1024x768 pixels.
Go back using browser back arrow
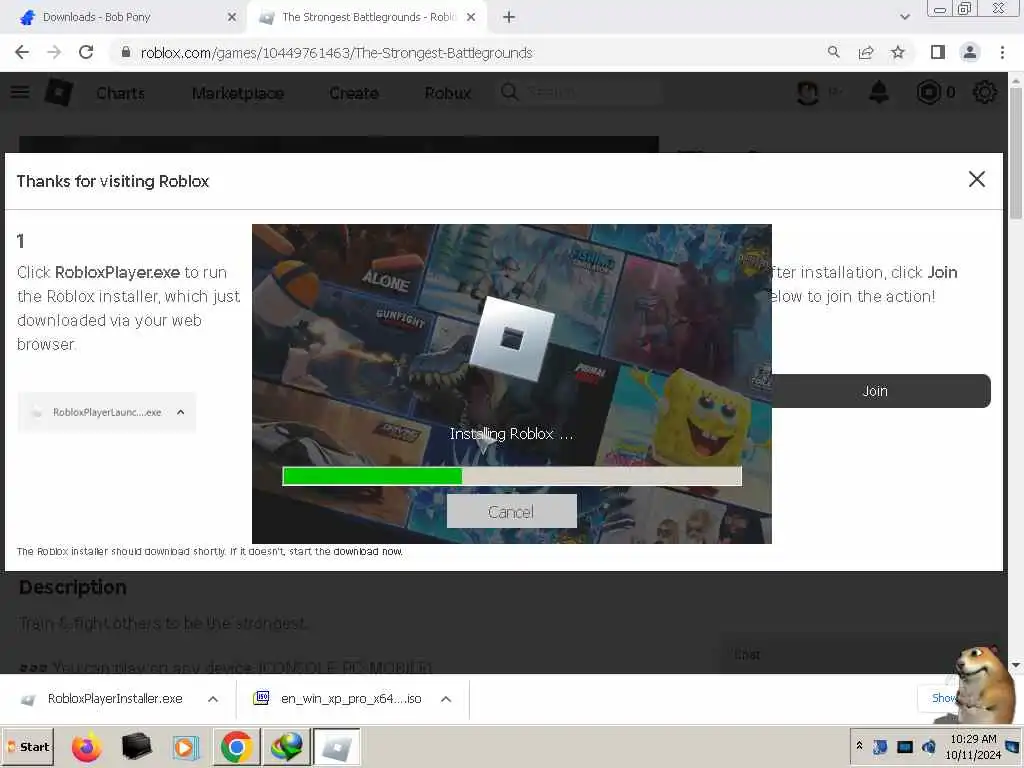coord(22,52)
